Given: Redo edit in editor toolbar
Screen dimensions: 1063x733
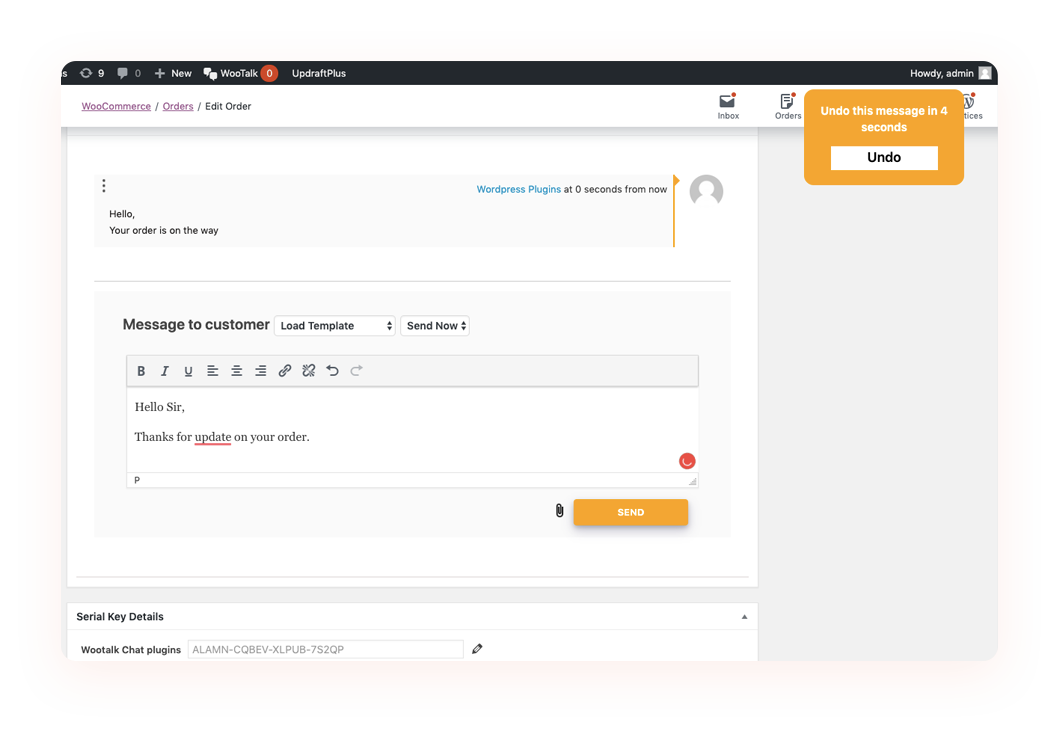Looking at the screenshot, I should (357, 371).
